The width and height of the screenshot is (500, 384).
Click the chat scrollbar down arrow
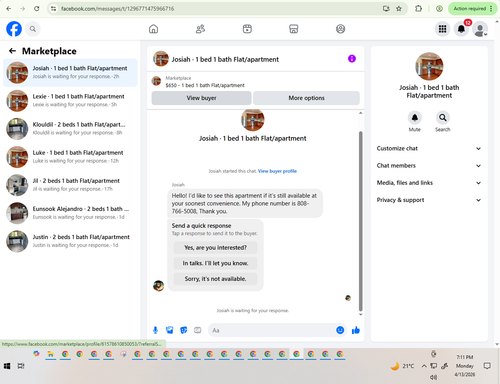[360, 314]
